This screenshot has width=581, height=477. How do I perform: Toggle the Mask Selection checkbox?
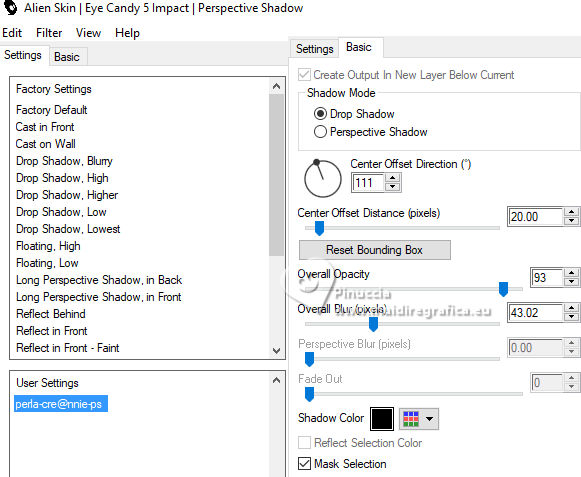point(305,464)
